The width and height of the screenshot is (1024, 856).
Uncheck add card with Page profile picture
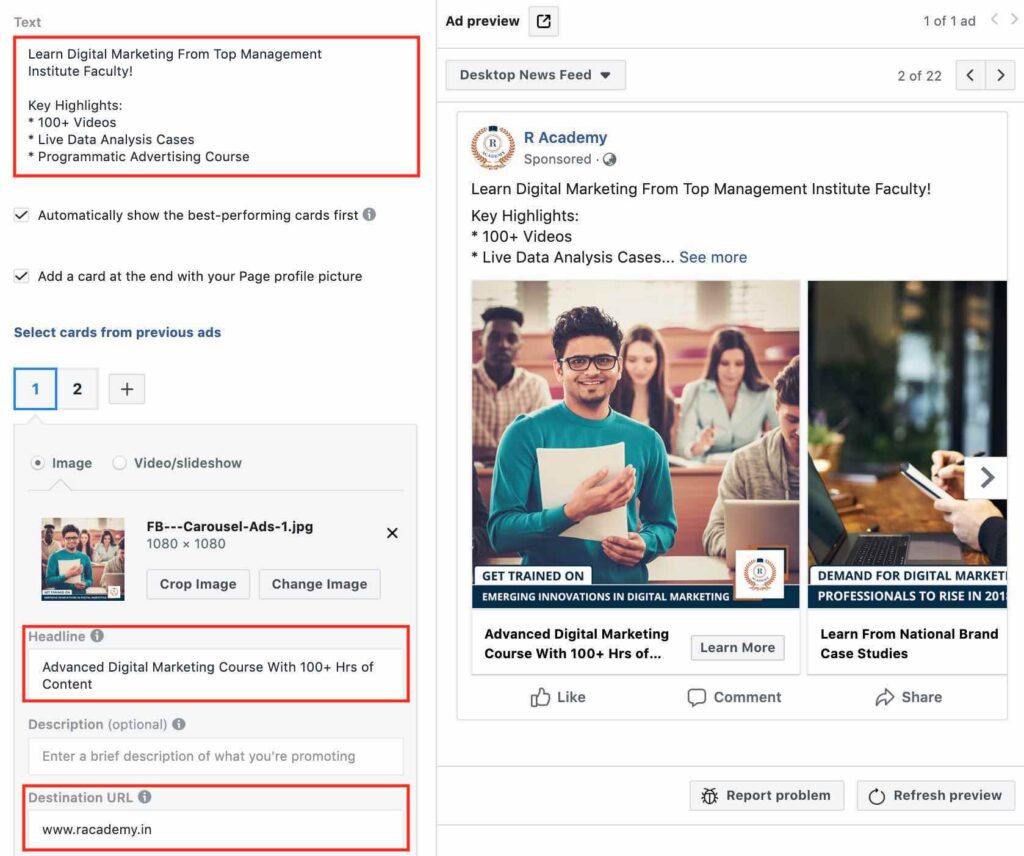point(22,277)
